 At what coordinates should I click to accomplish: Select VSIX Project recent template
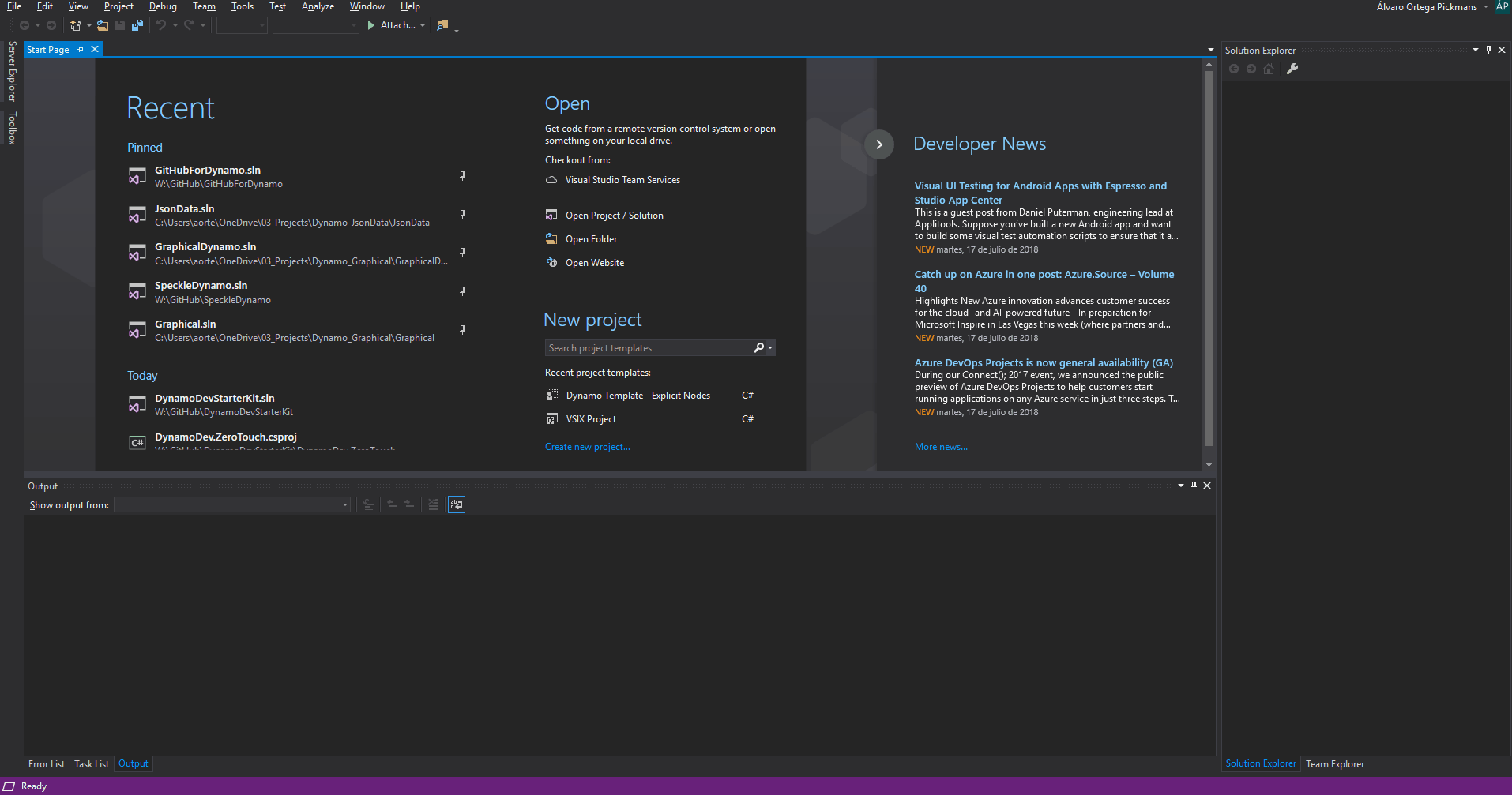pos(591,419)
